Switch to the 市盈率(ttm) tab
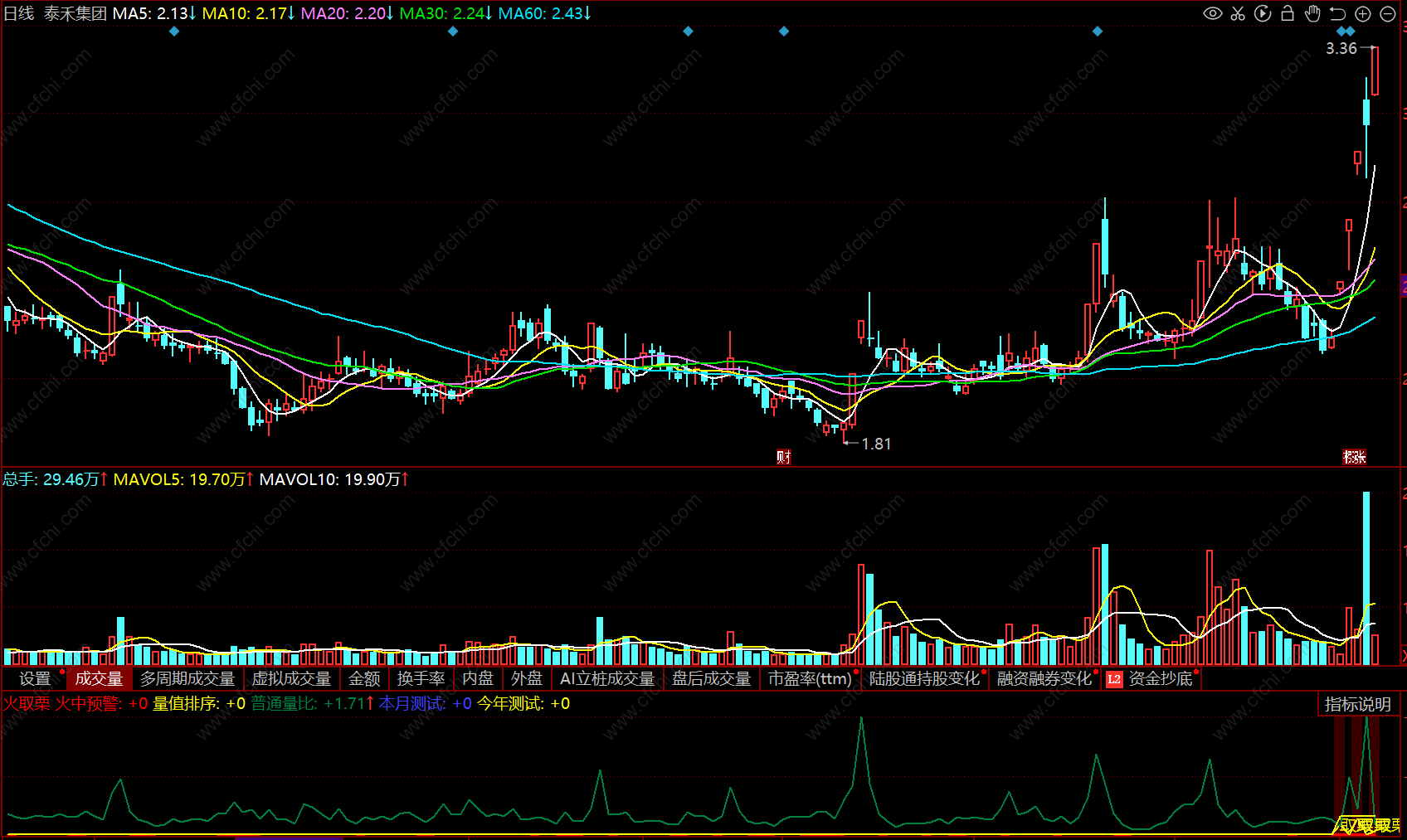The height and width of the screenshot is (840, 1407). (810, 678)
